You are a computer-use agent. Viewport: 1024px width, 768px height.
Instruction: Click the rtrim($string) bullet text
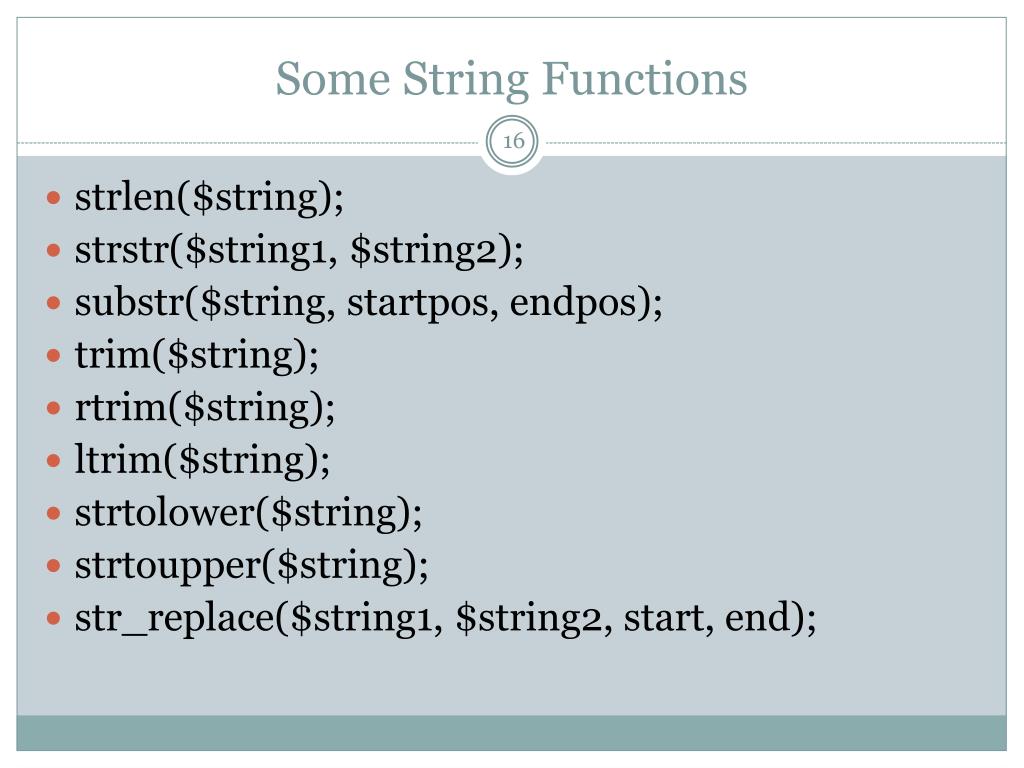coord(205,408)
